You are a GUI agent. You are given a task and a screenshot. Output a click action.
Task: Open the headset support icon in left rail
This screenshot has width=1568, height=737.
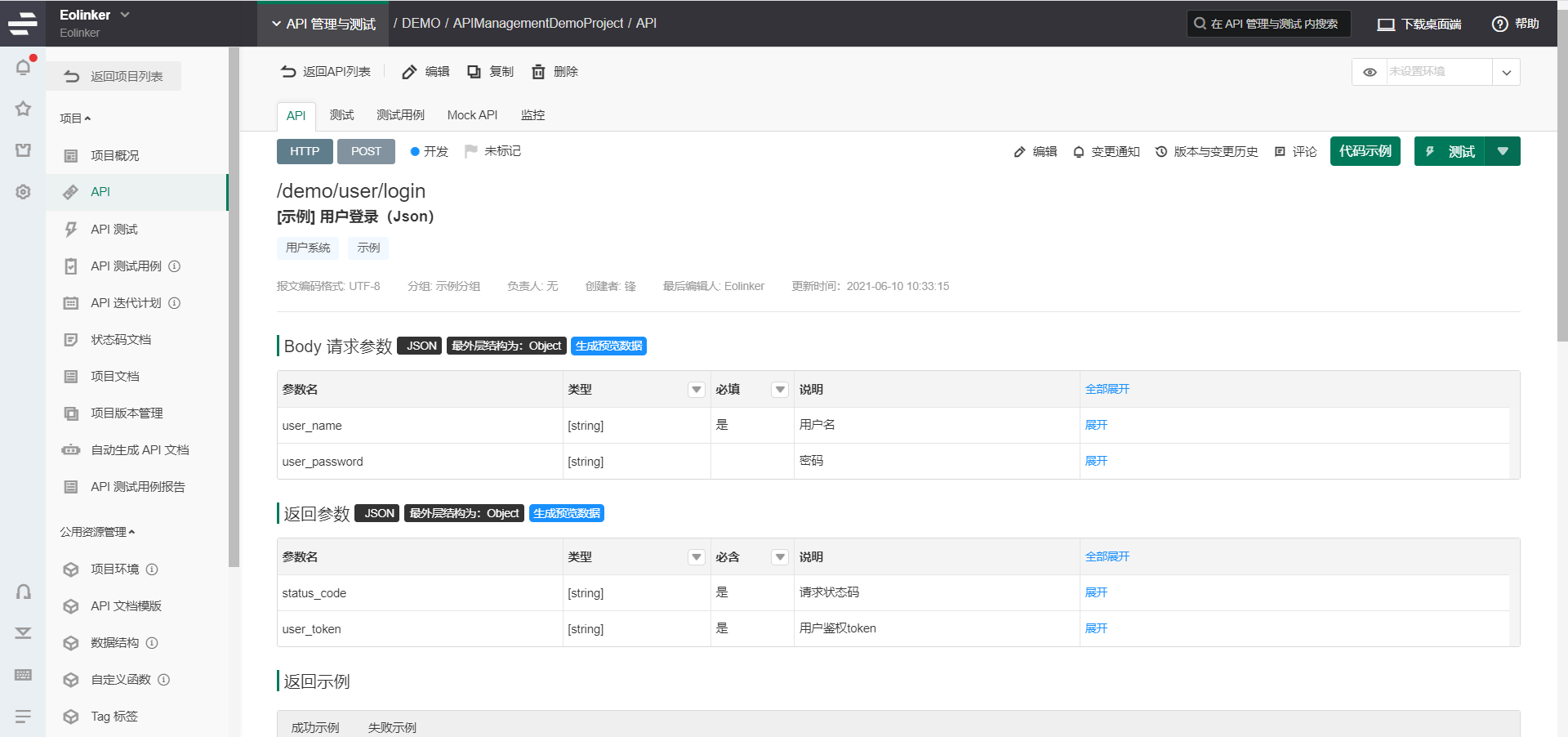click(x=23, y=592)
